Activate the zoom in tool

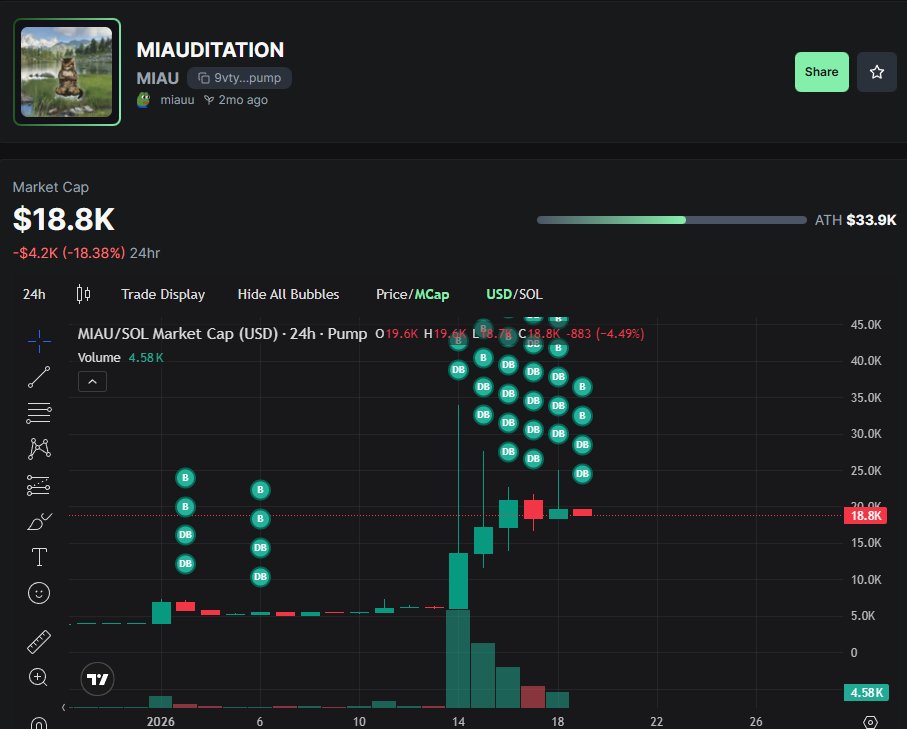pyautogui.click(x=38, y=677)
